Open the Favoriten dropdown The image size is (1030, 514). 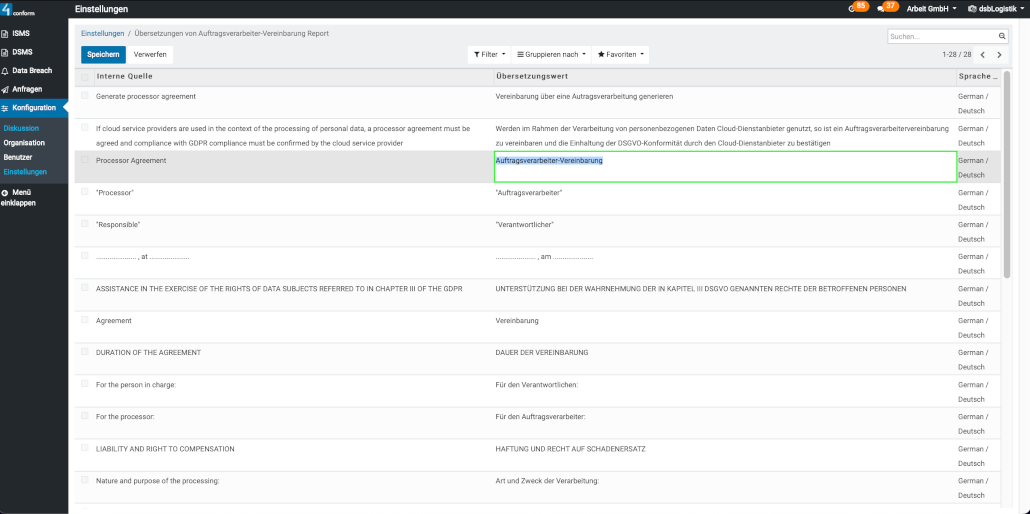click(621, 54)
